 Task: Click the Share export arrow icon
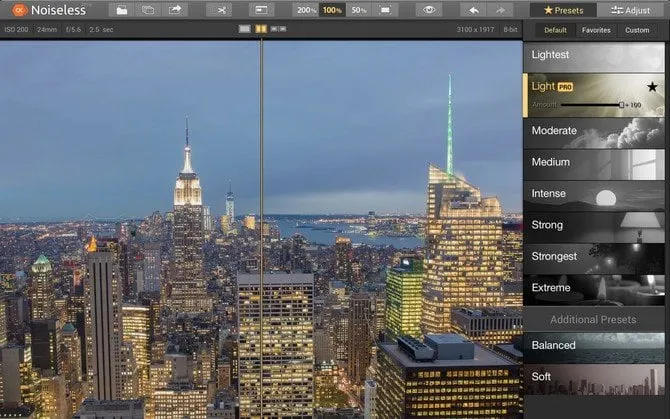[176, 10]
